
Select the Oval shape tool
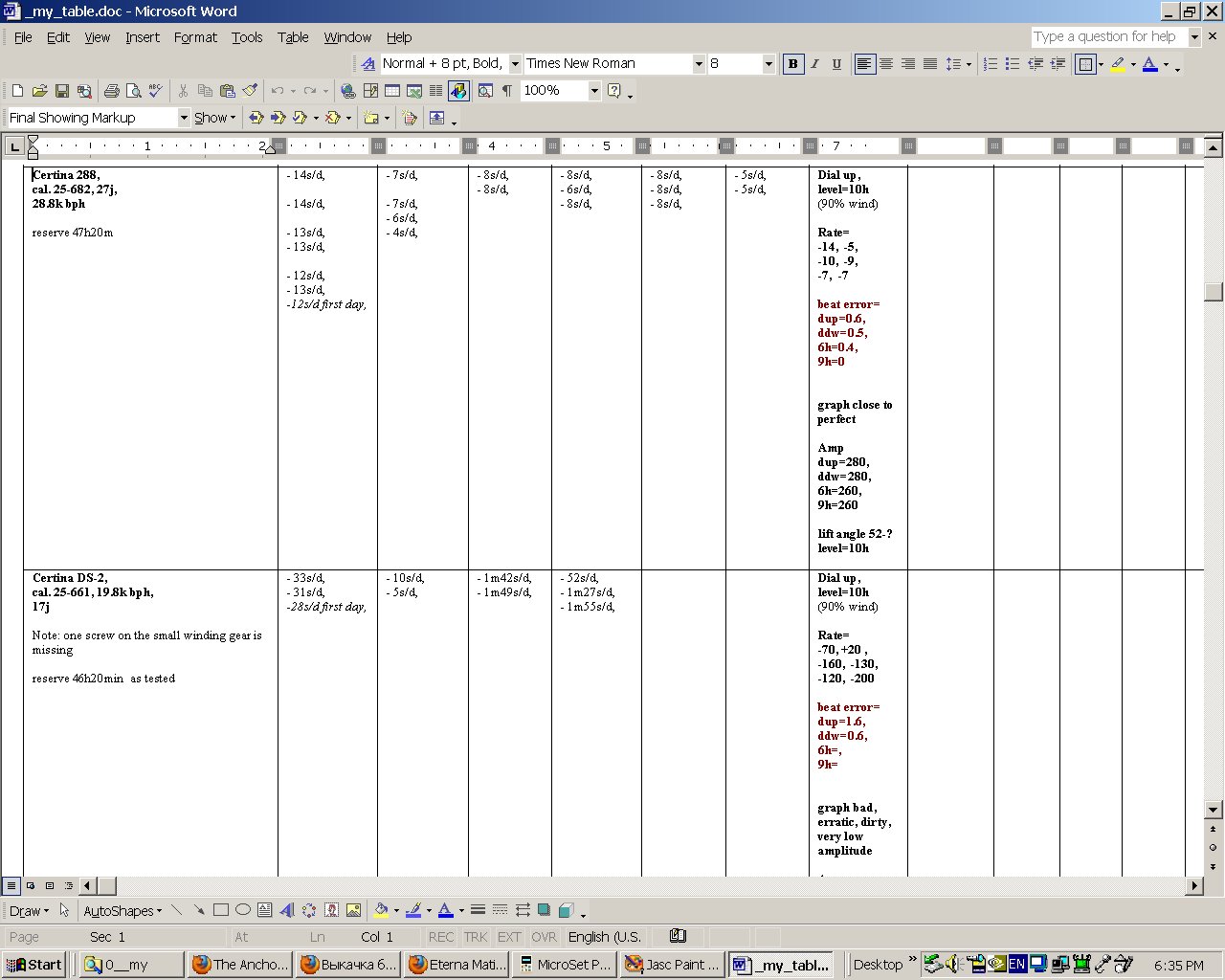click(x=243, y=910)
